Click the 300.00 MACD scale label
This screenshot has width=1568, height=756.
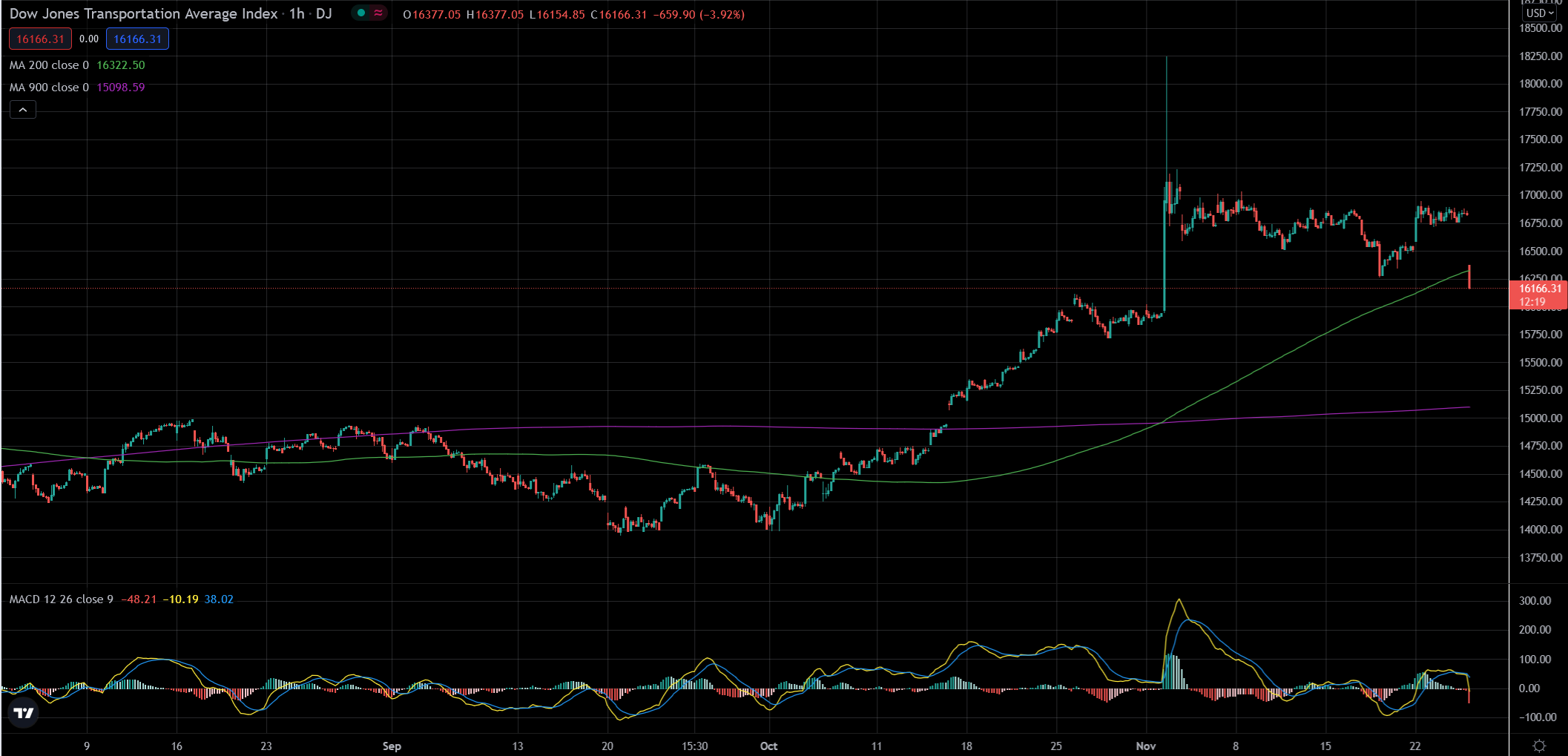coord(1535,601)
